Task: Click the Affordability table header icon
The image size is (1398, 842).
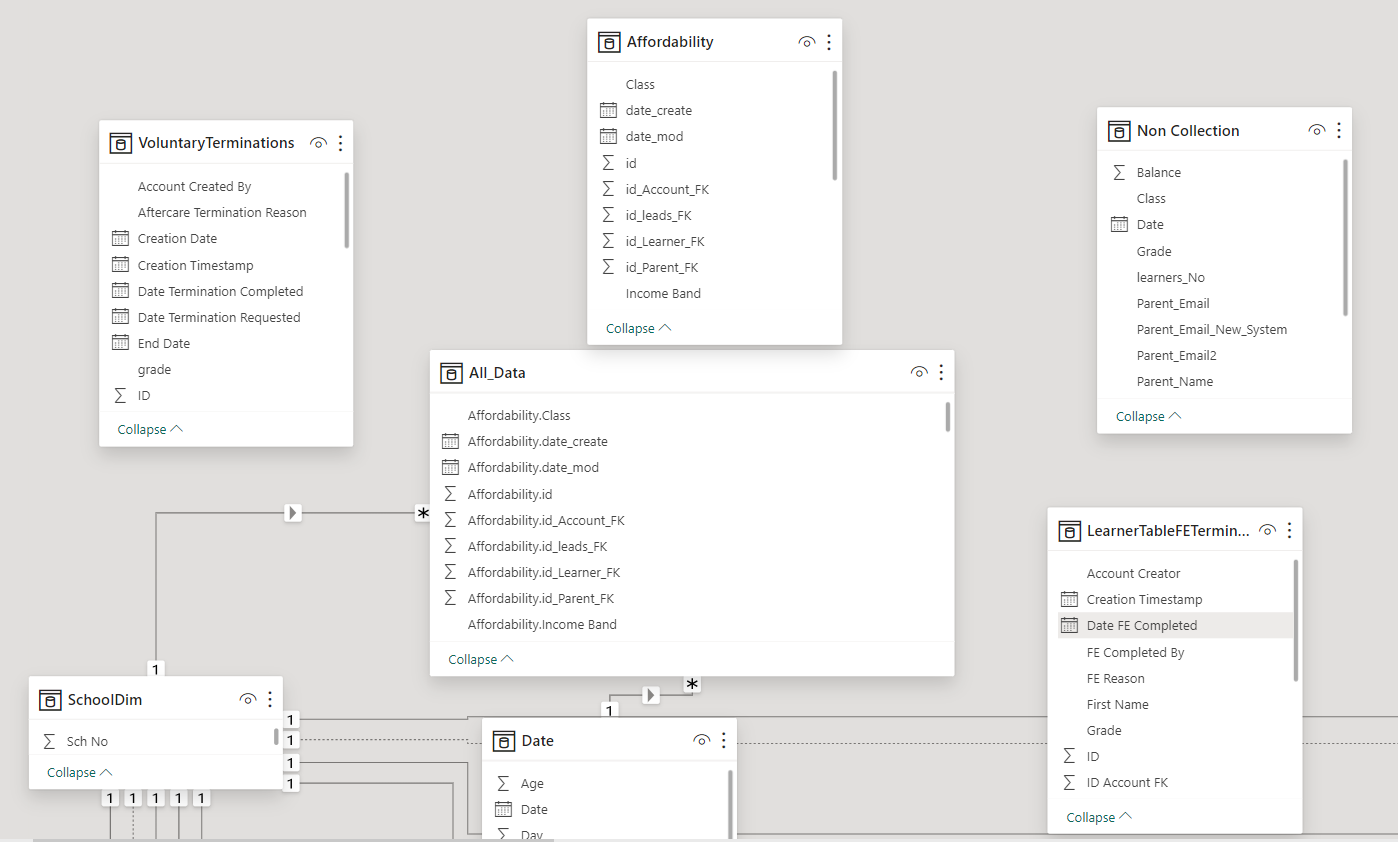Action: [609, 42]
